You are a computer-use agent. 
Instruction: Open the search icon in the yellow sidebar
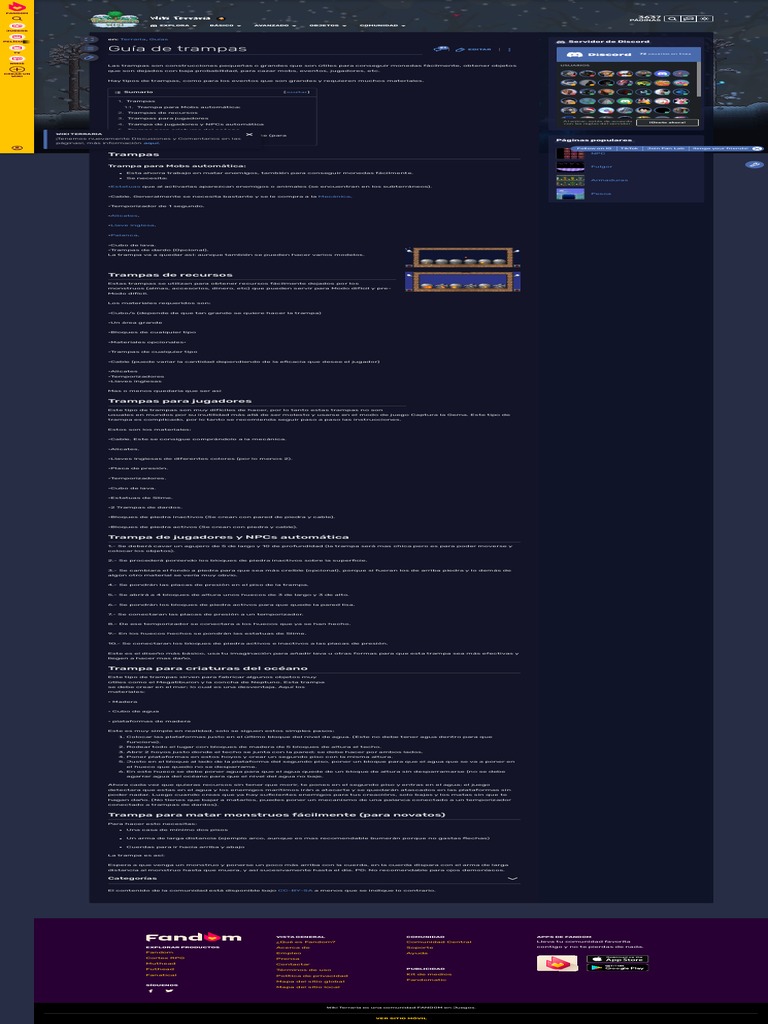tap(17, 18)
